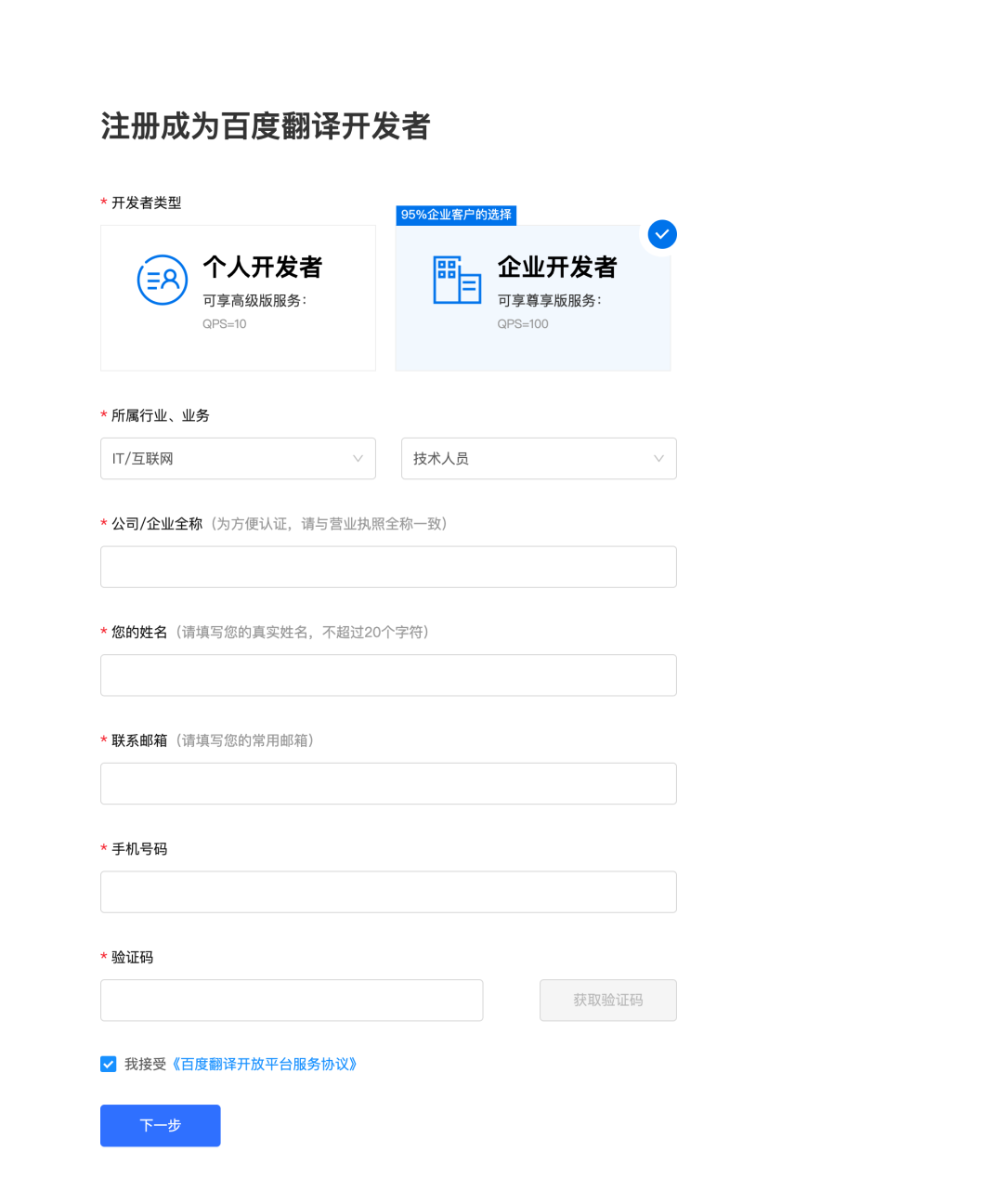Focus the 手机号码 input field
The width and height of the screenshot is (1003, 1204).
click(x=388, y=892)
